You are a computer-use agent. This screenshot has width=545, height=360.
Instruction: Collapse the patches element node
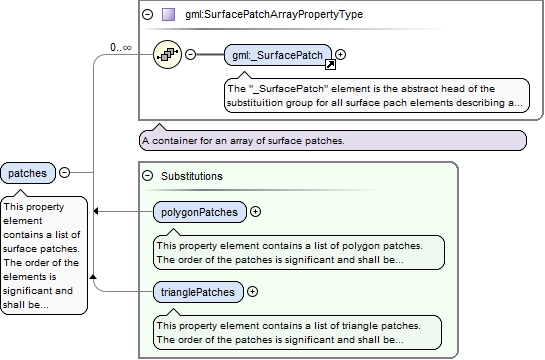click(65, 172)
